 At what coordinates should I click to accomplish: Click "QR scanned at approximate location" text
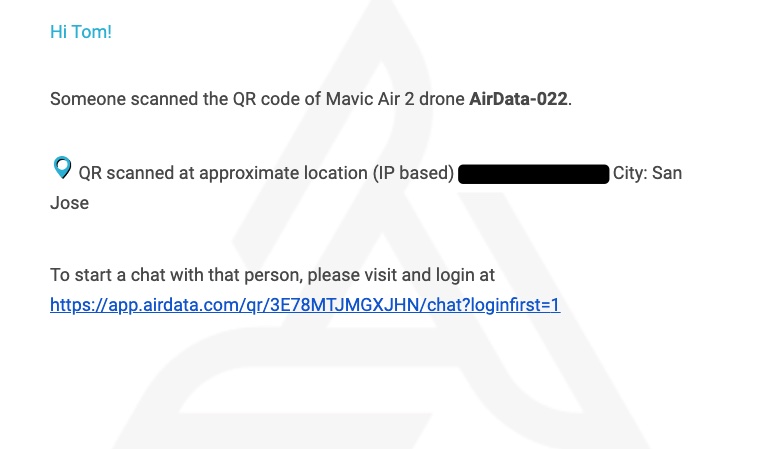click(x=223, y=173)
